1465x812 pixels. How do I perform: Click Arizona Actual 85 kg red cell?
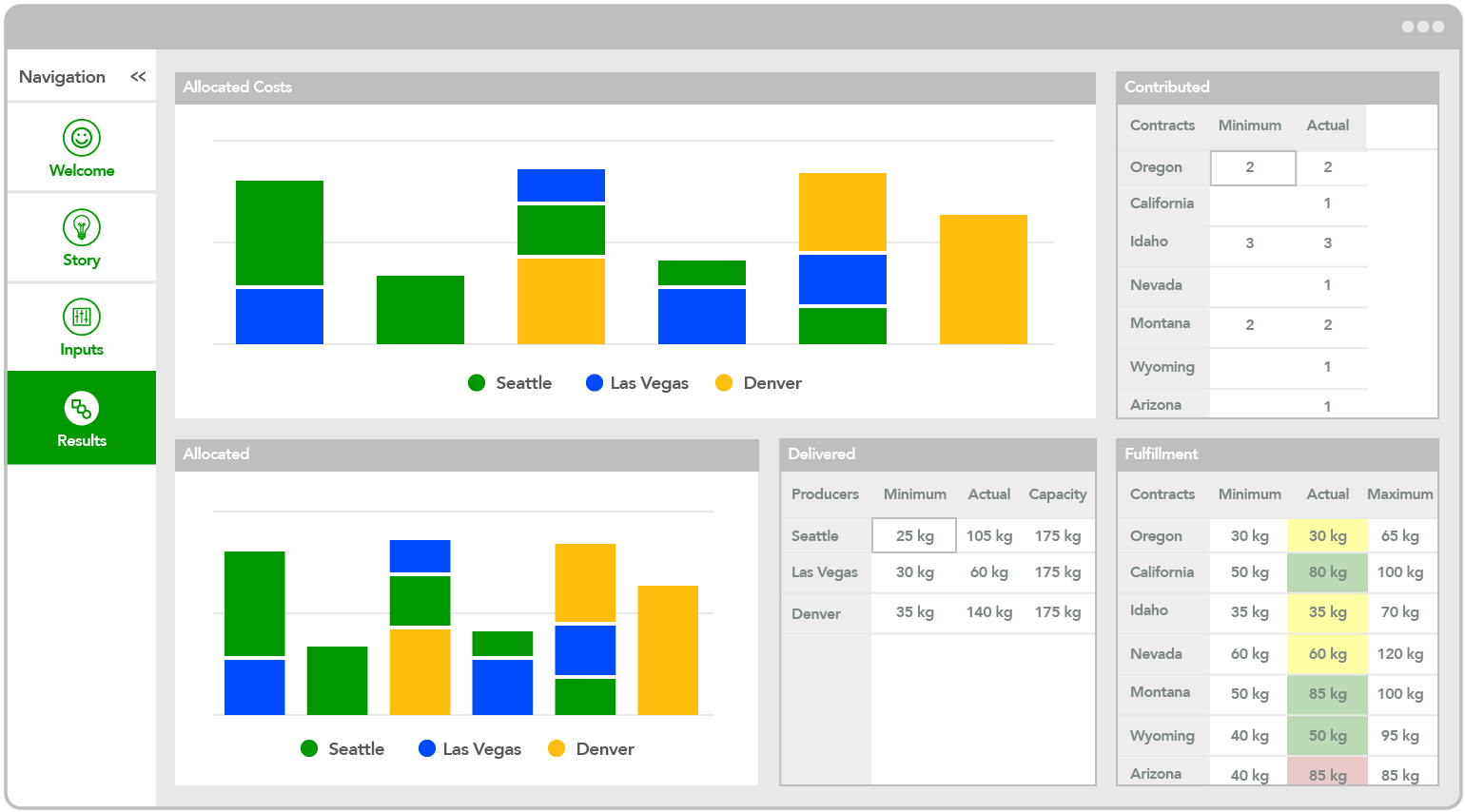(x=1327, y=772)
